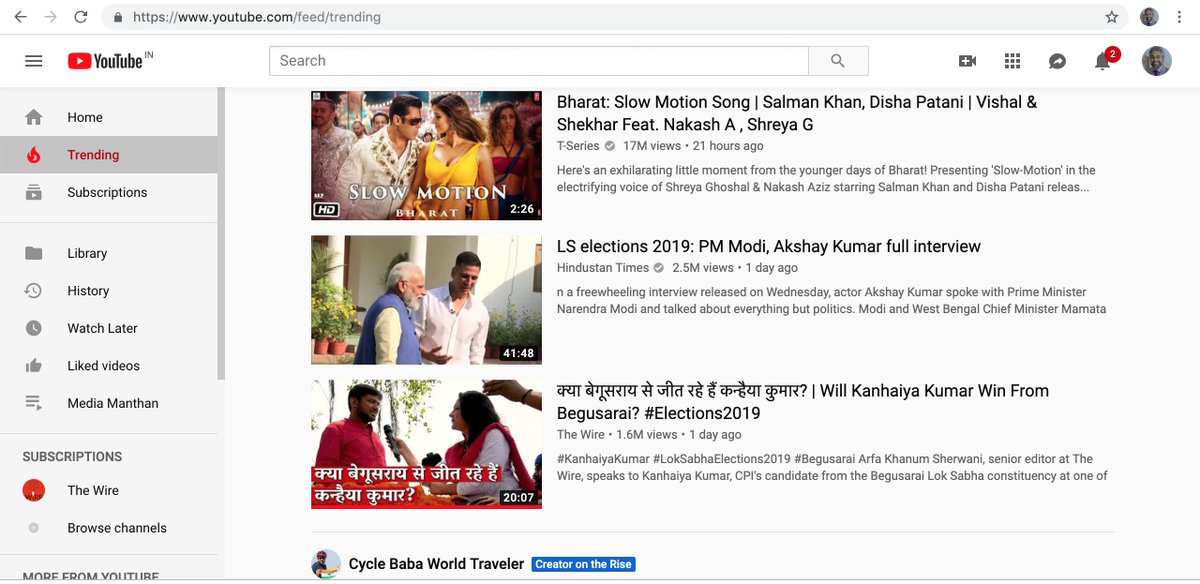
Task: Open the notifications bell
Action: 1103,61
